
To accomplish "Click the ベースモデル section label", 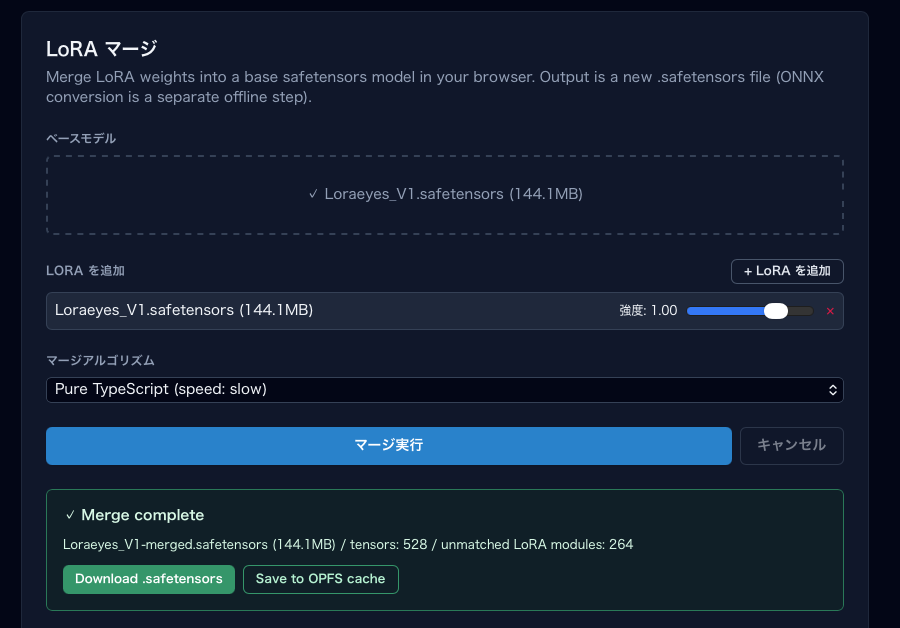I will tap(81, 139).
